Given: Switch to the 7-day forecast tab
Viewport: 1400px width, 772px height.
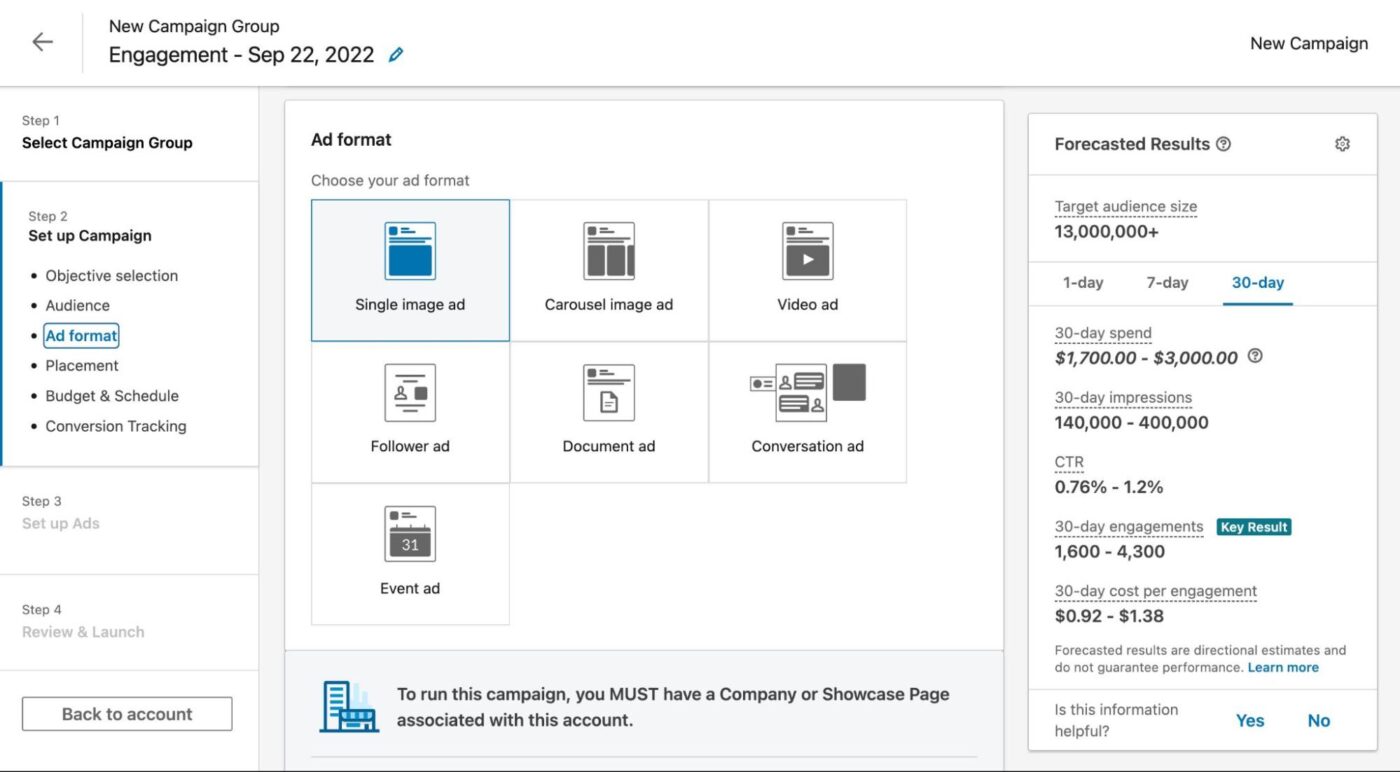Looking at the screenshot, I should [1167, 283].
